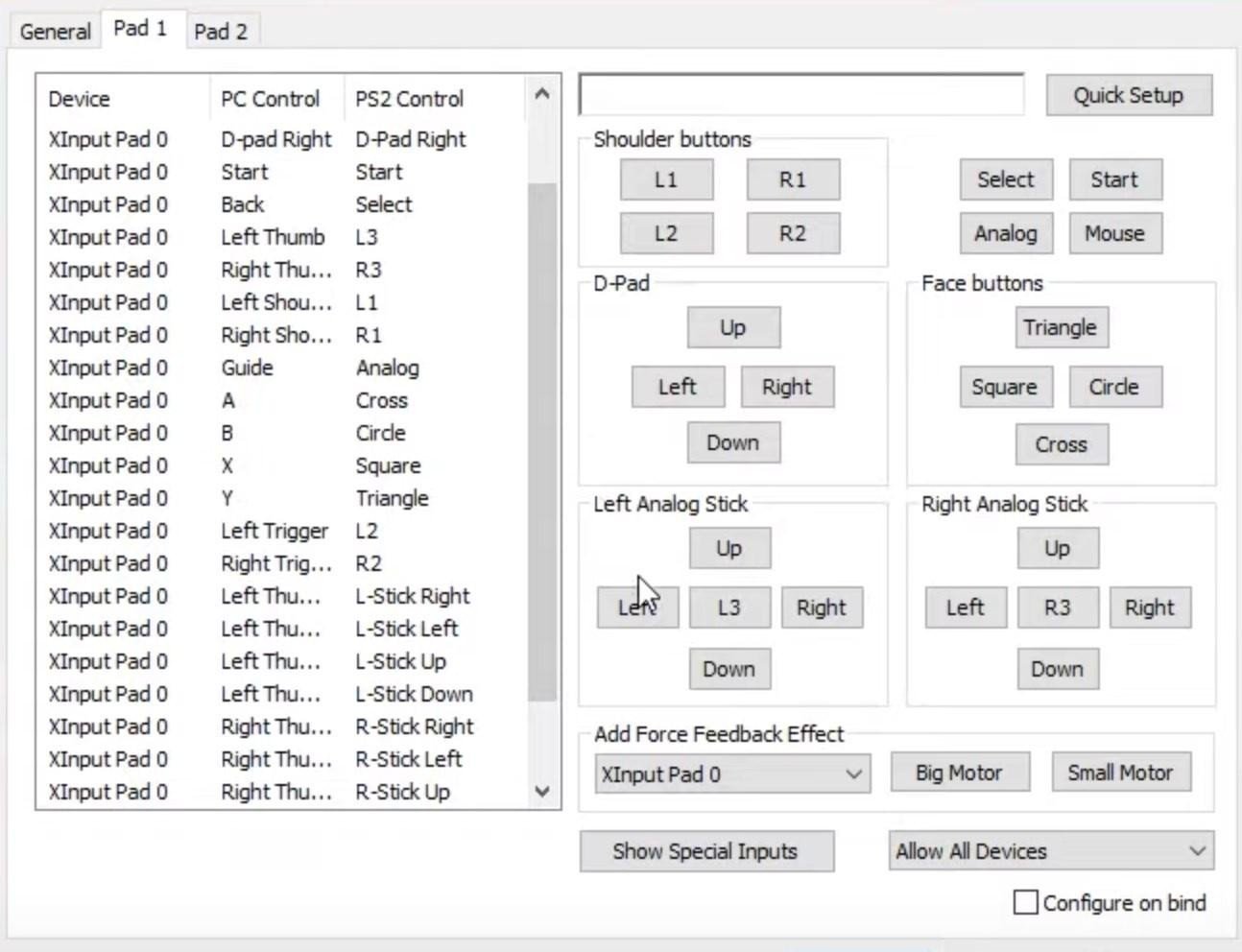Add Small Motor effect
The height and width of the screenshot is (952, 1242).
tap(1121, 773)
